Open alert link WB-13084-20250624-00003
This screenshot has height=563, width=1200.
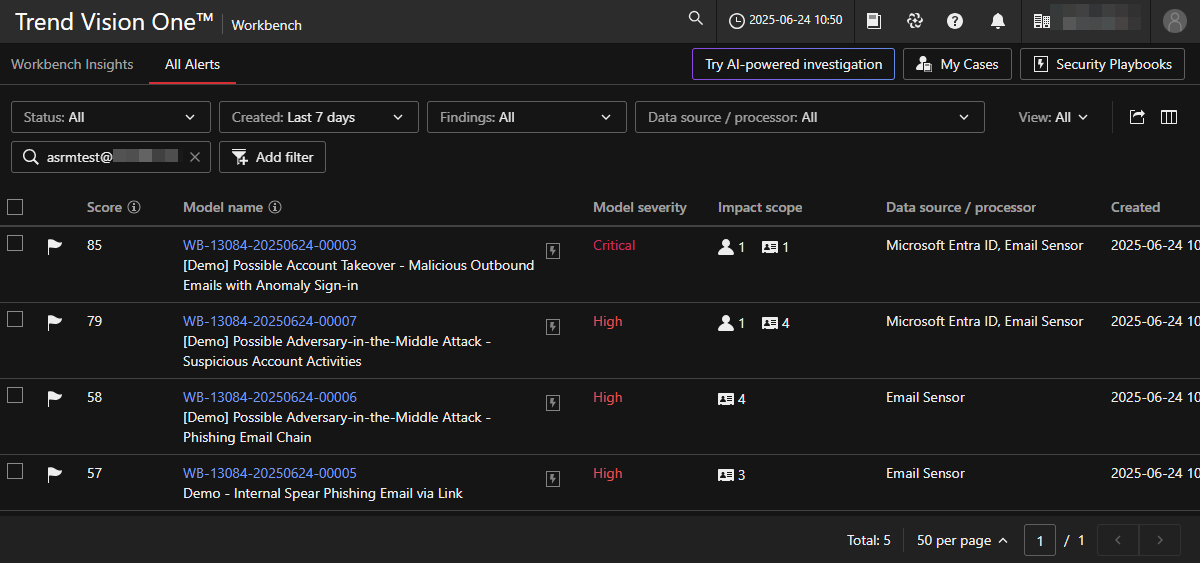click(269, 245)
